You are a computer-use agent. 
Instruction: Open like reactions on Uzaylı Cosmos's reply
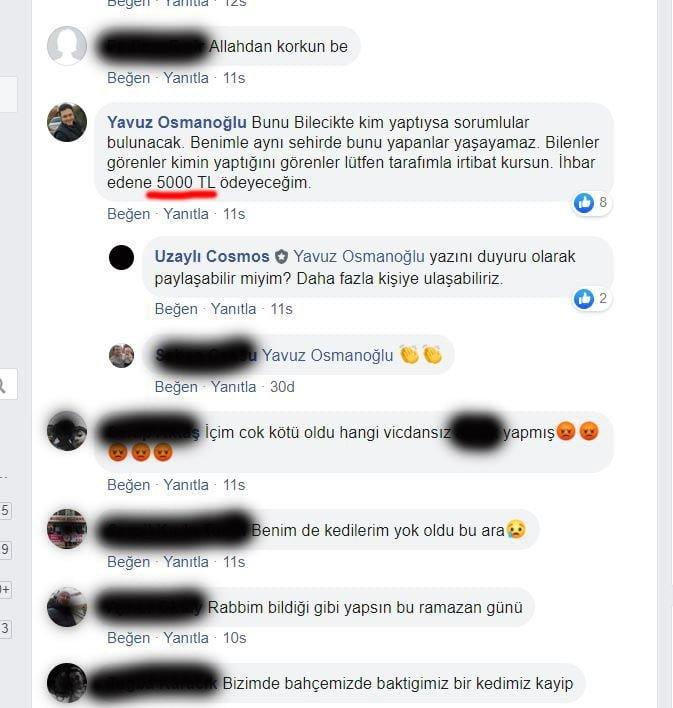click(591, 298)
